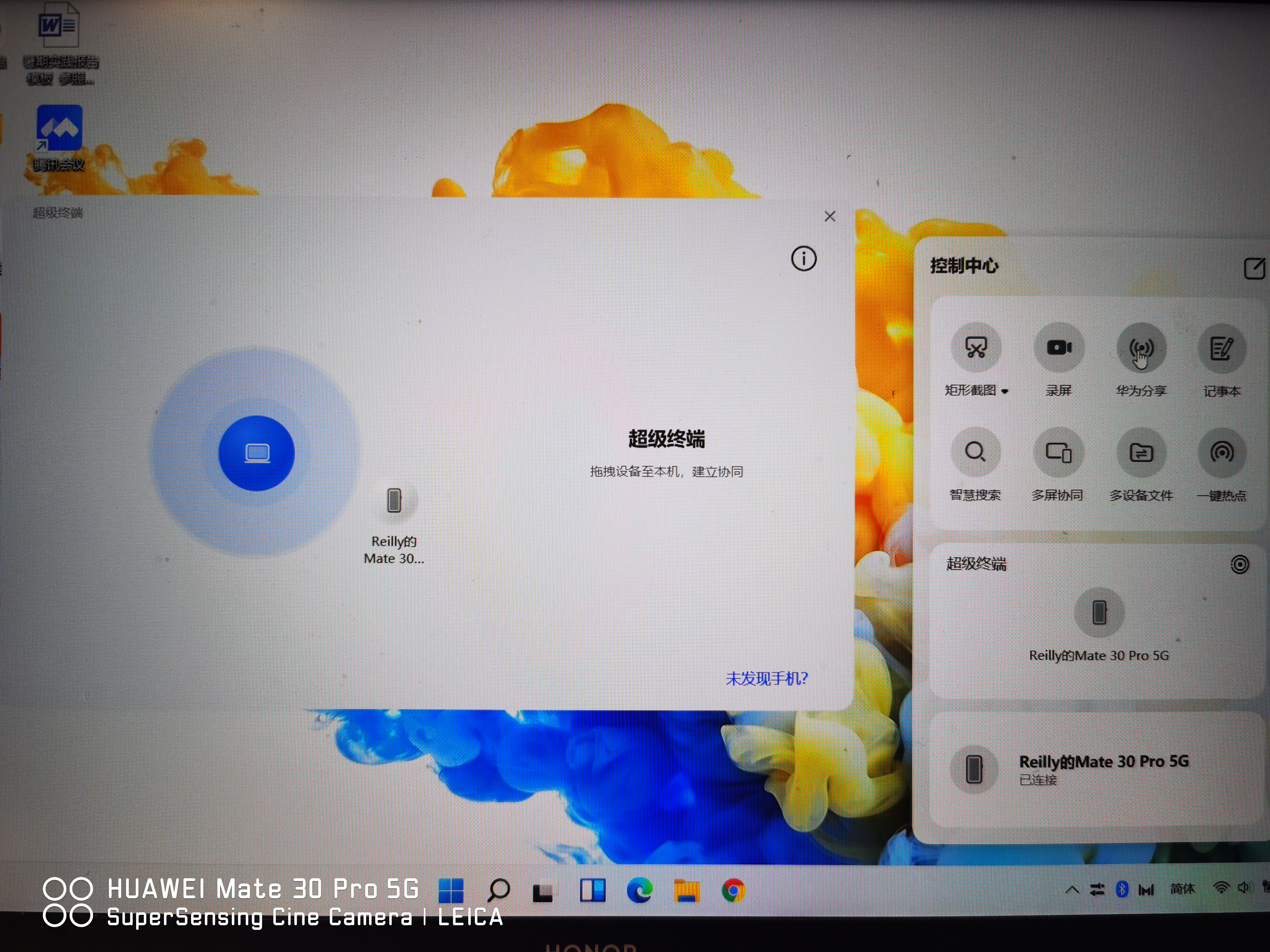The image size is (1270, 952).
Task: Launch Multi-screen Collaboration (多屏协同)
Action: point(1058,452)
